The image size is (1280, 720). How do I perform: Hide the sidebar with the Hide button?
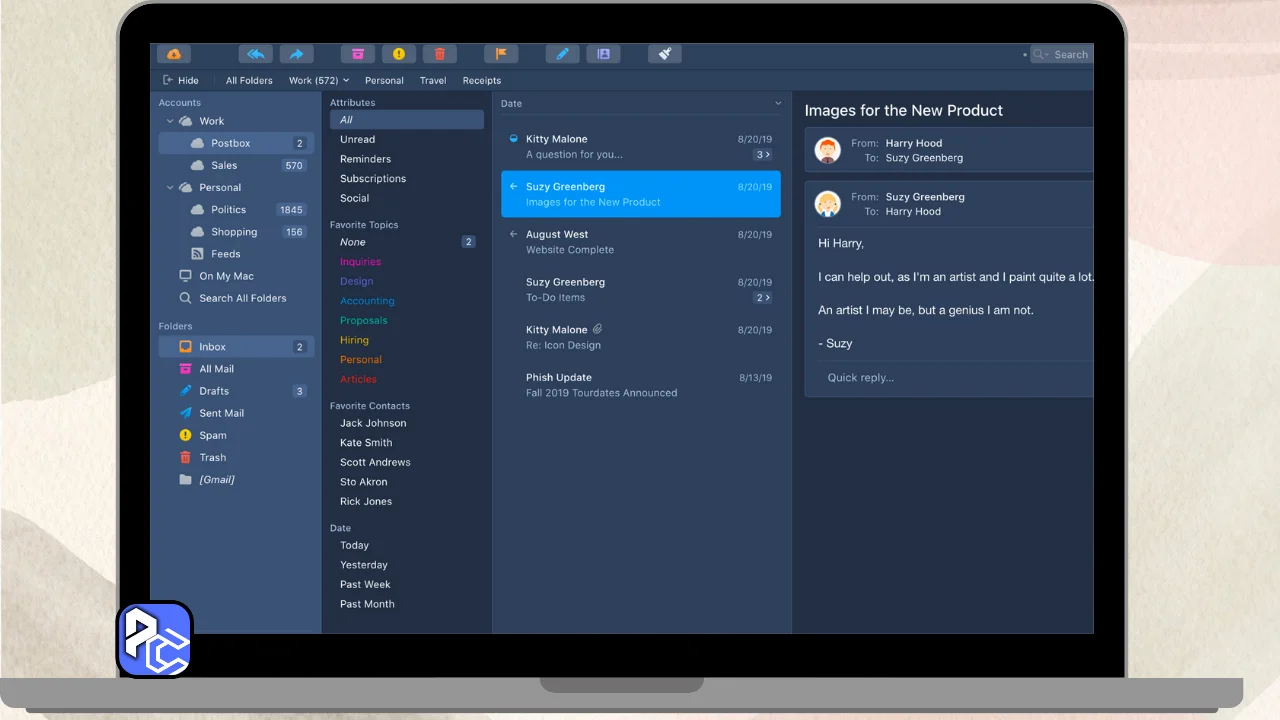pyautogui.click(x=180, y=80)
